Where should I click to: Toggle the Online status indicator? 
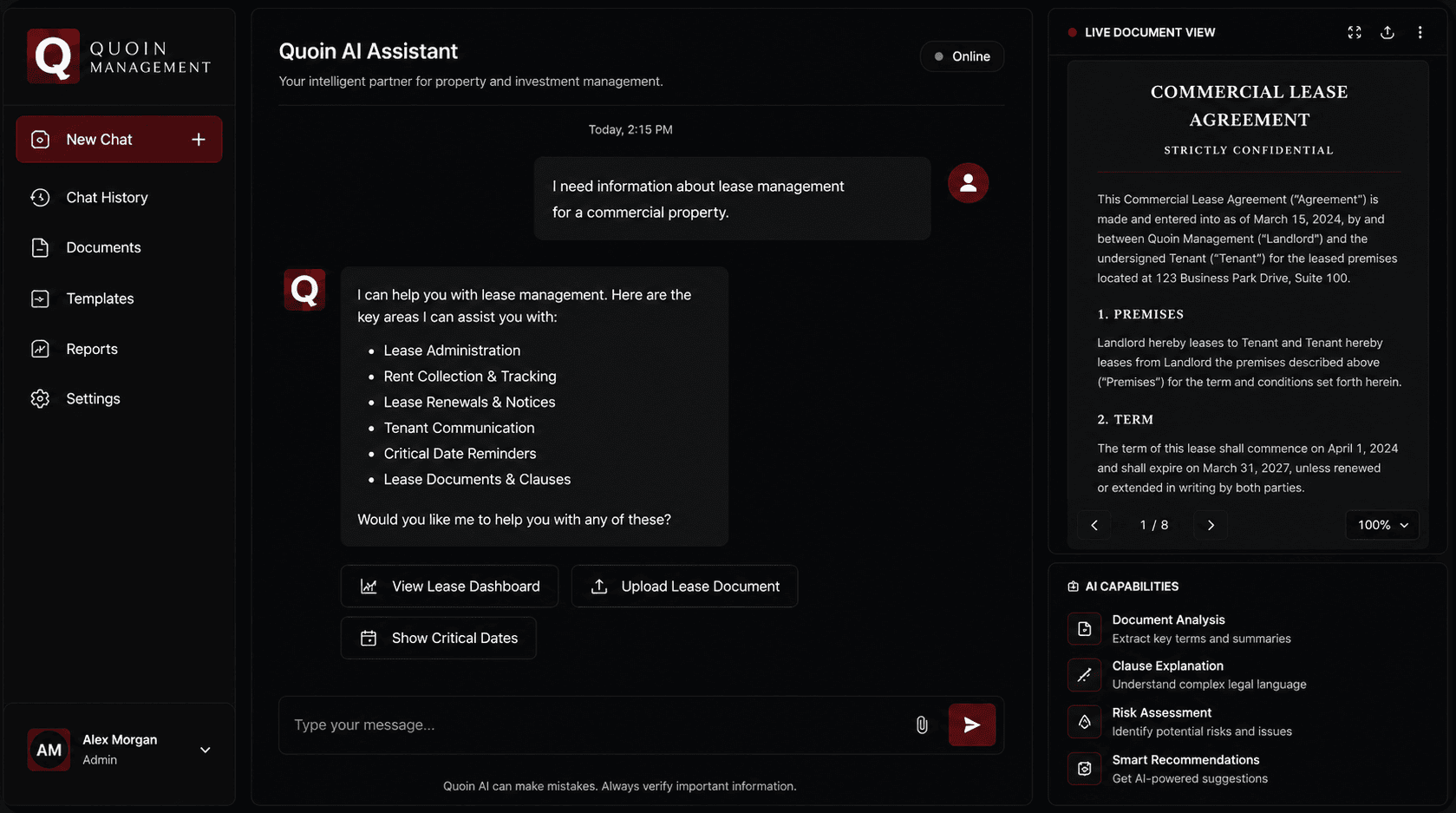[x=963, y=56]
